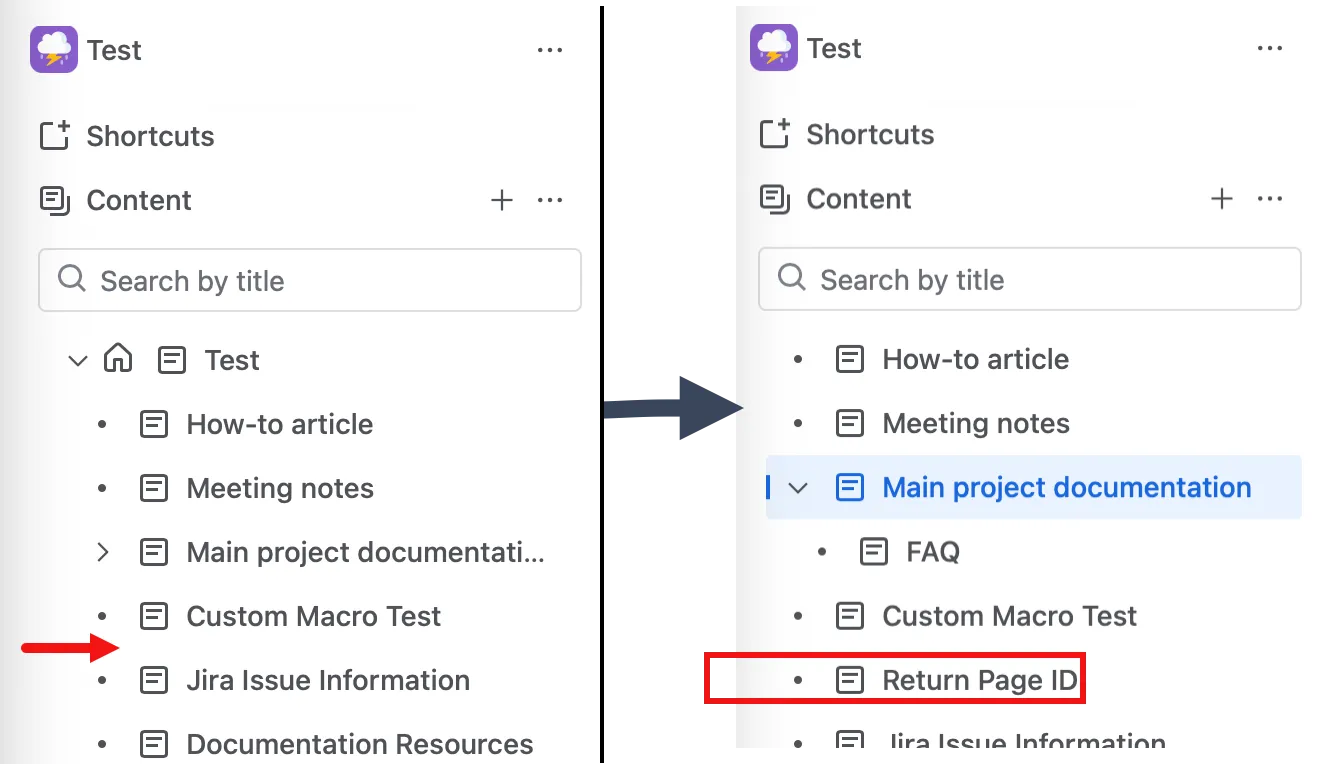
Task: Open the Return Page ID page
Action: tap(981, 681)
